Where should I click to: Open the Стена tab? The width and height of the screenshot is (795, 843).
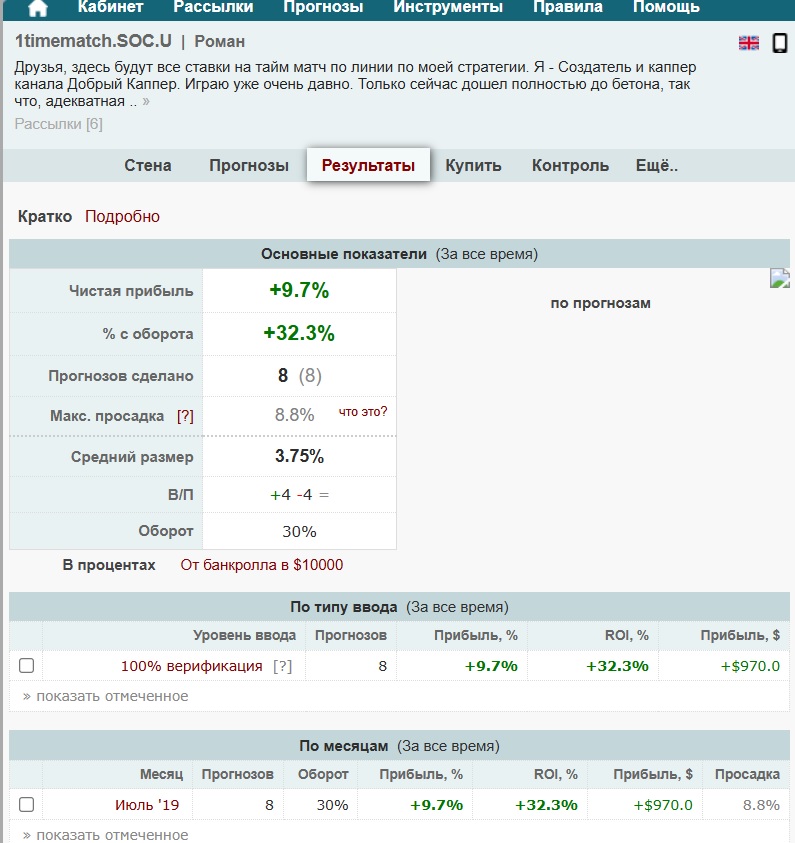coord(148,166)
